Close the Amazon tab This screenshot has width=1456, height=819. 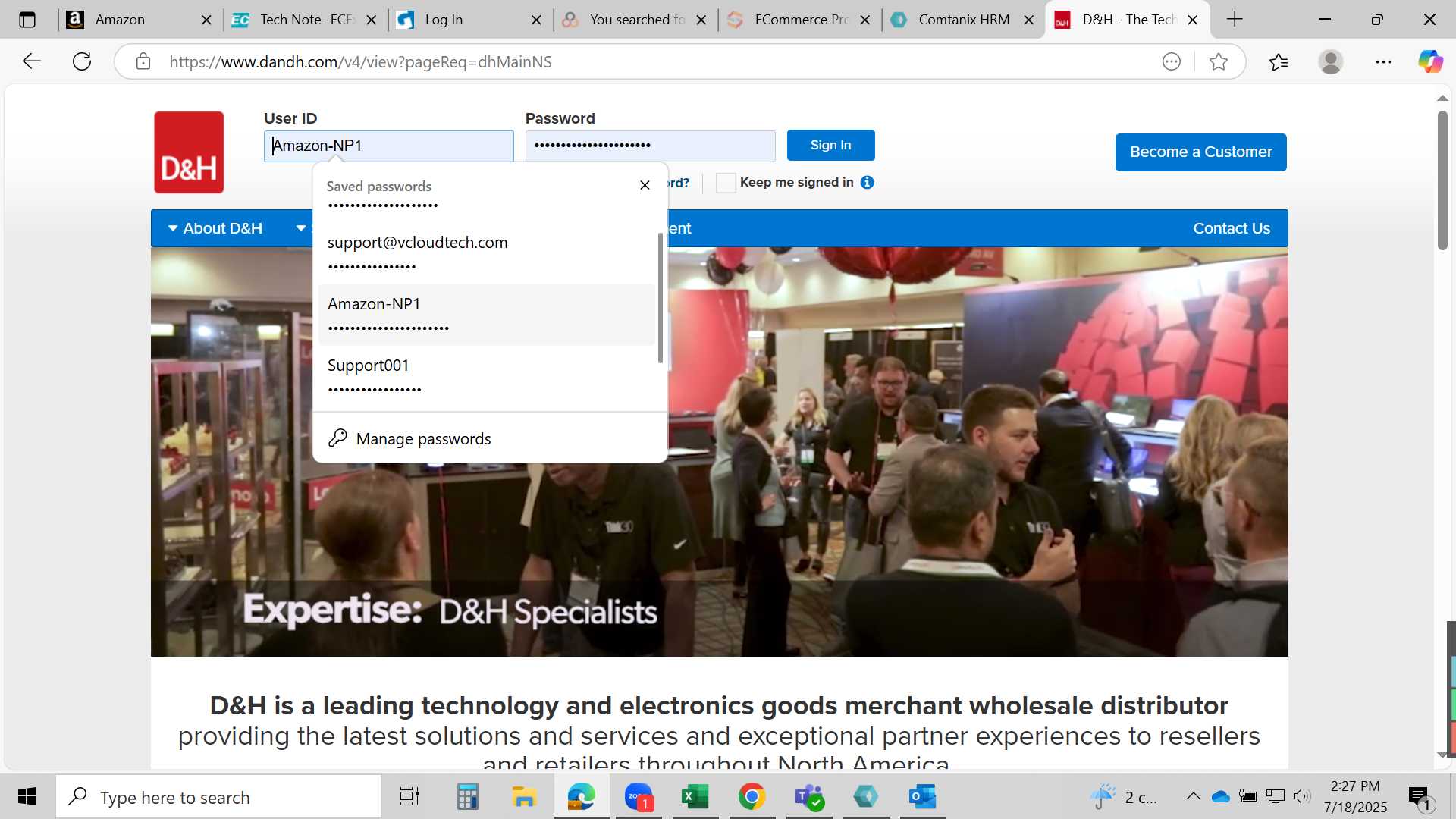[x=206, y=20]
